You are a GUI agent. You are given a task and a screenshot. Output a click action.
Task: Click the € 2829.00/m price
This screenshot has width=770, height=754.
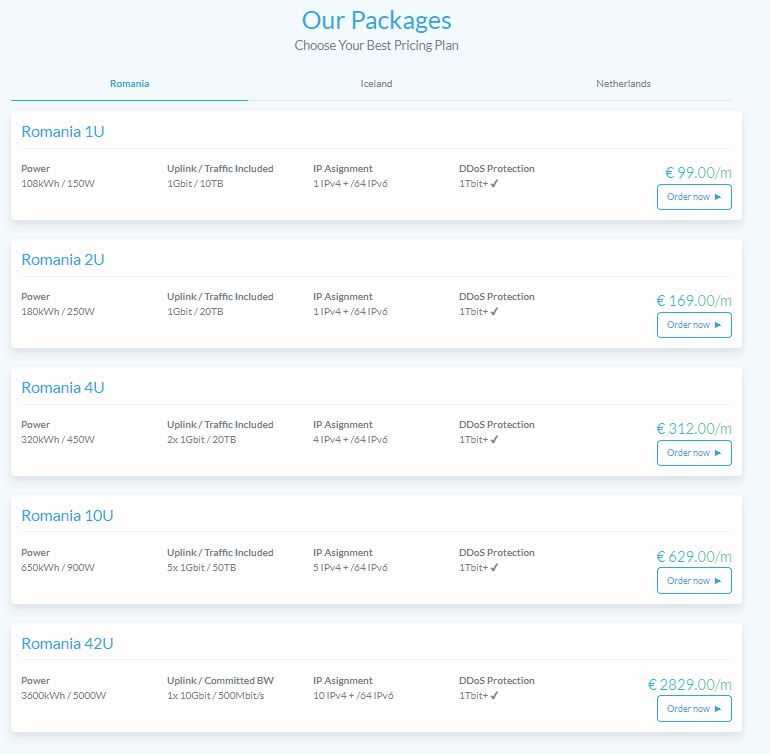(690, 685)
